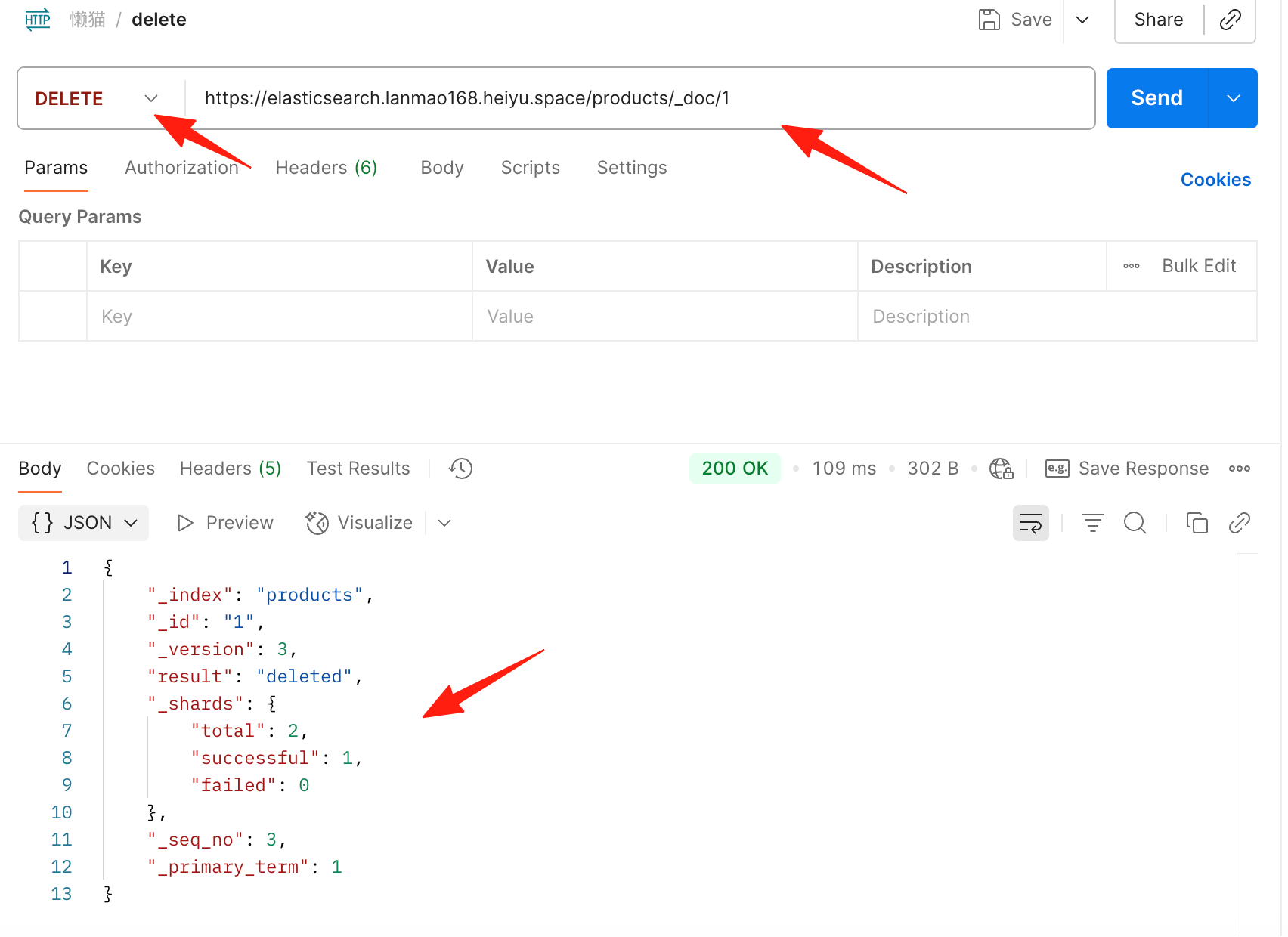
Task: Click the Preview play icon
Action: tap(185, 523)
